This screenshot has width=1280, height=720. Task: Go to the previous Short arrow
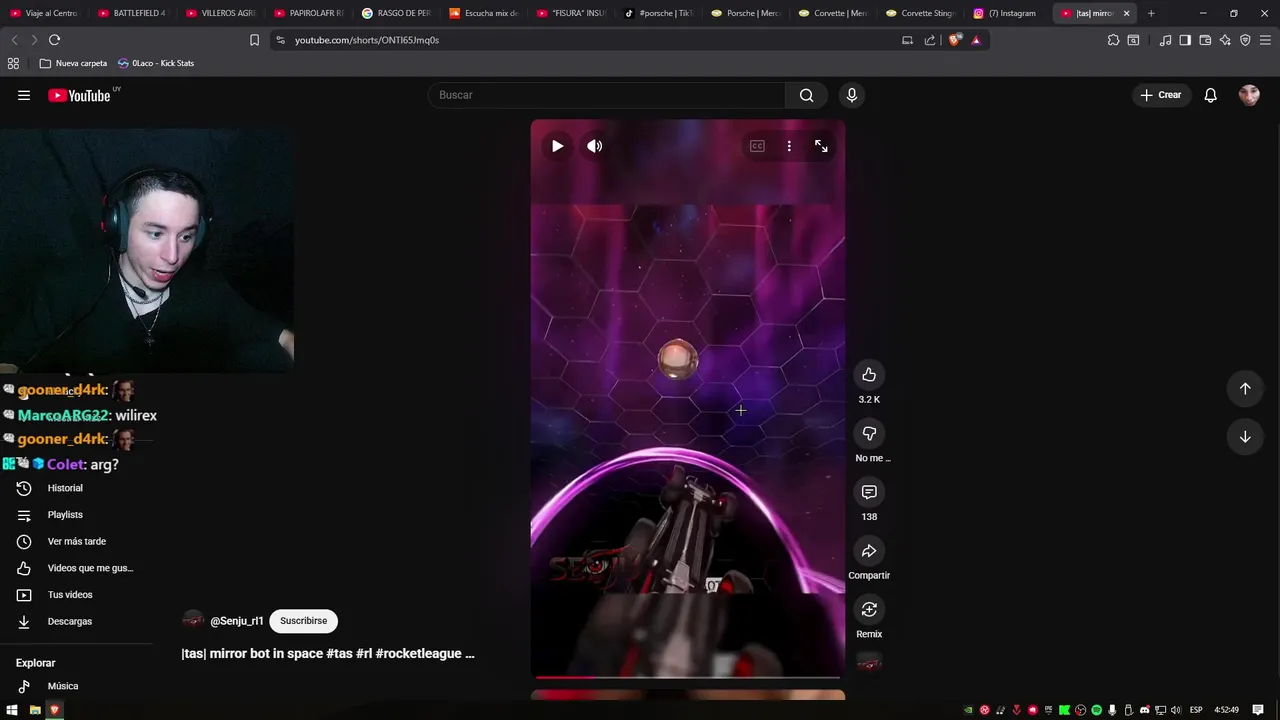click(x=1245, y=388)
